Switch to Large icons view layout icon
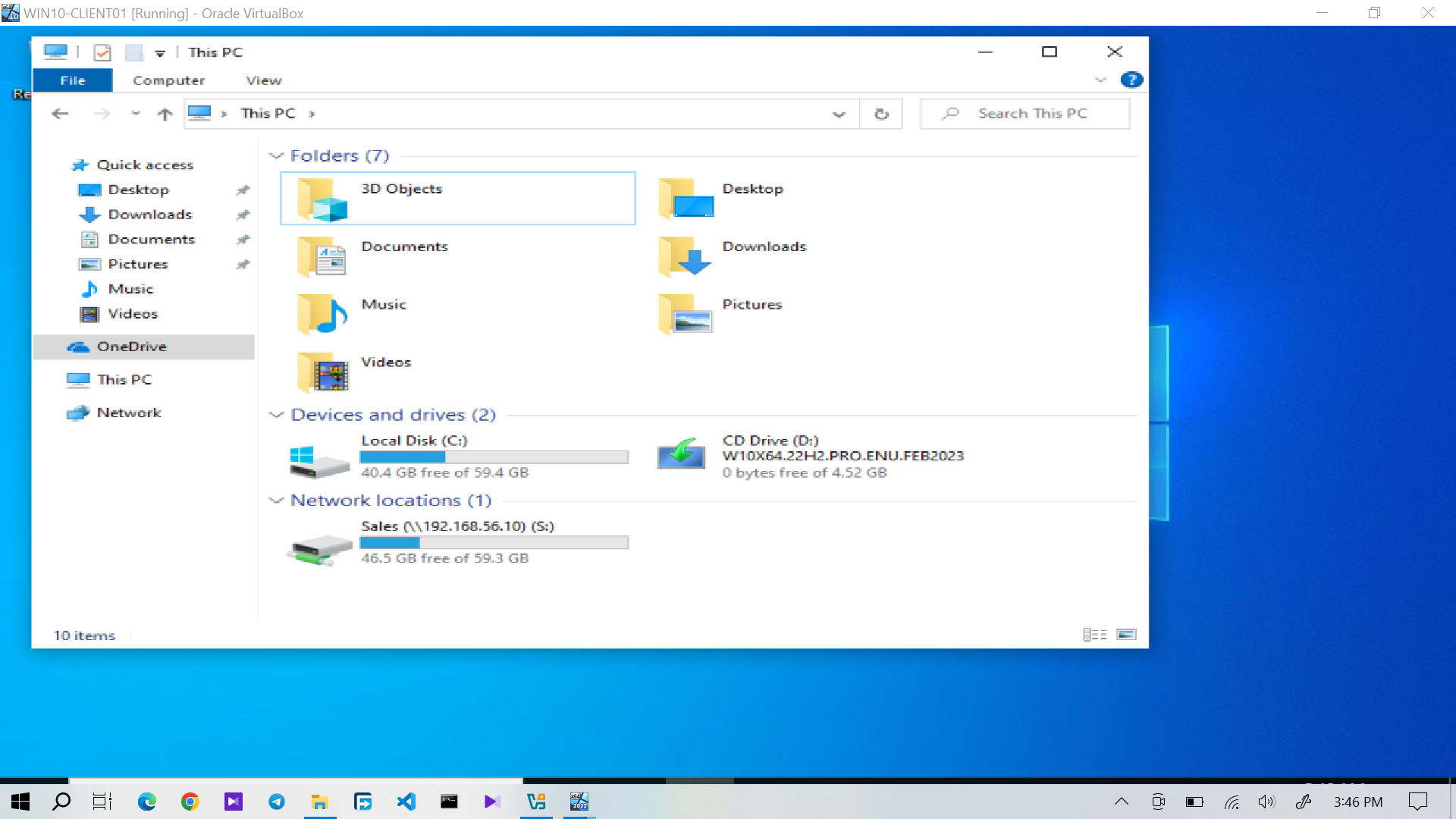Viewport: 1456px width, 819px height. coord(1127,635)
